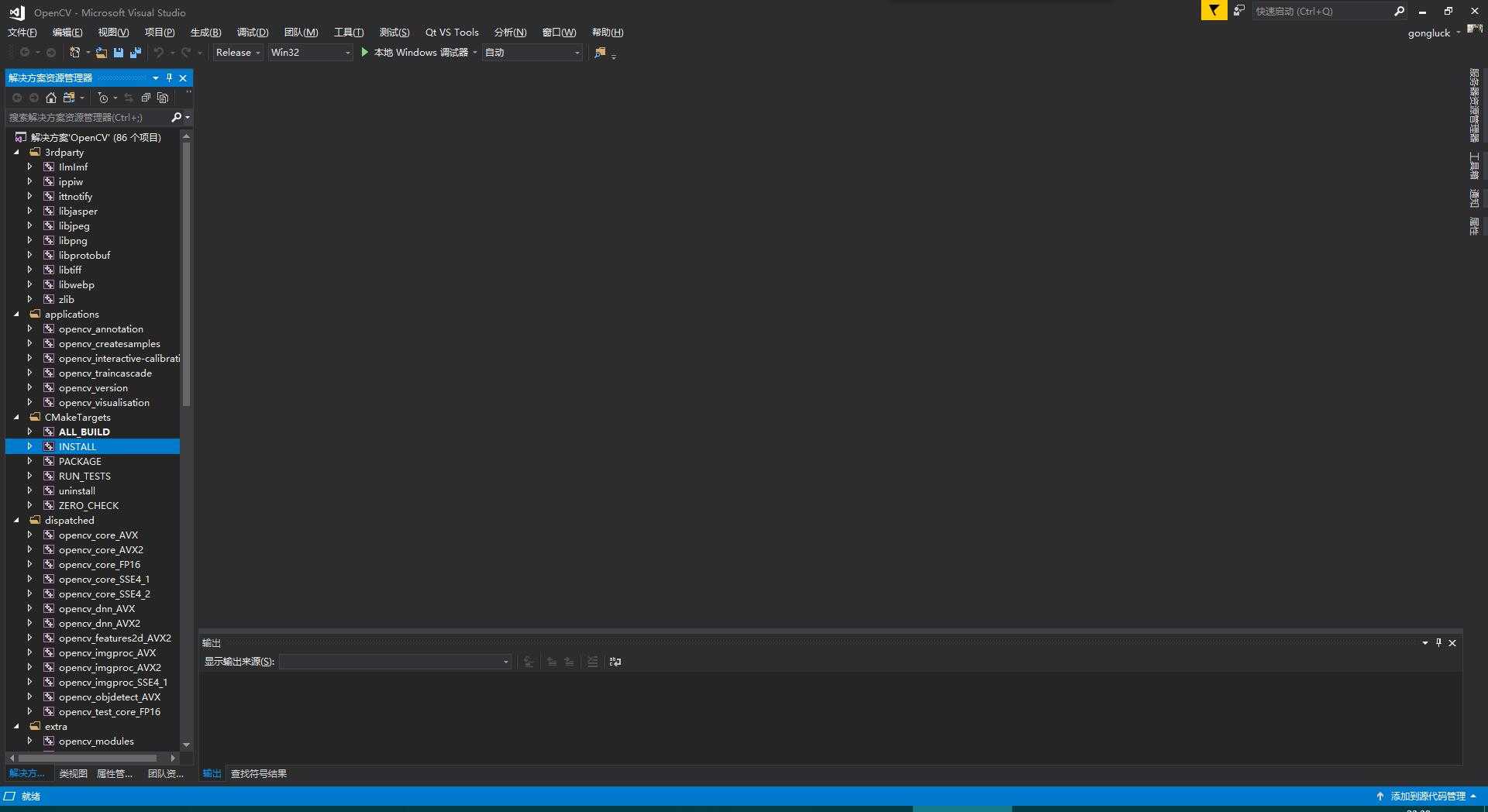1488x812 pixels.
Task: Click the green Start Debugging play icon
Action: (x=365, y=52)
